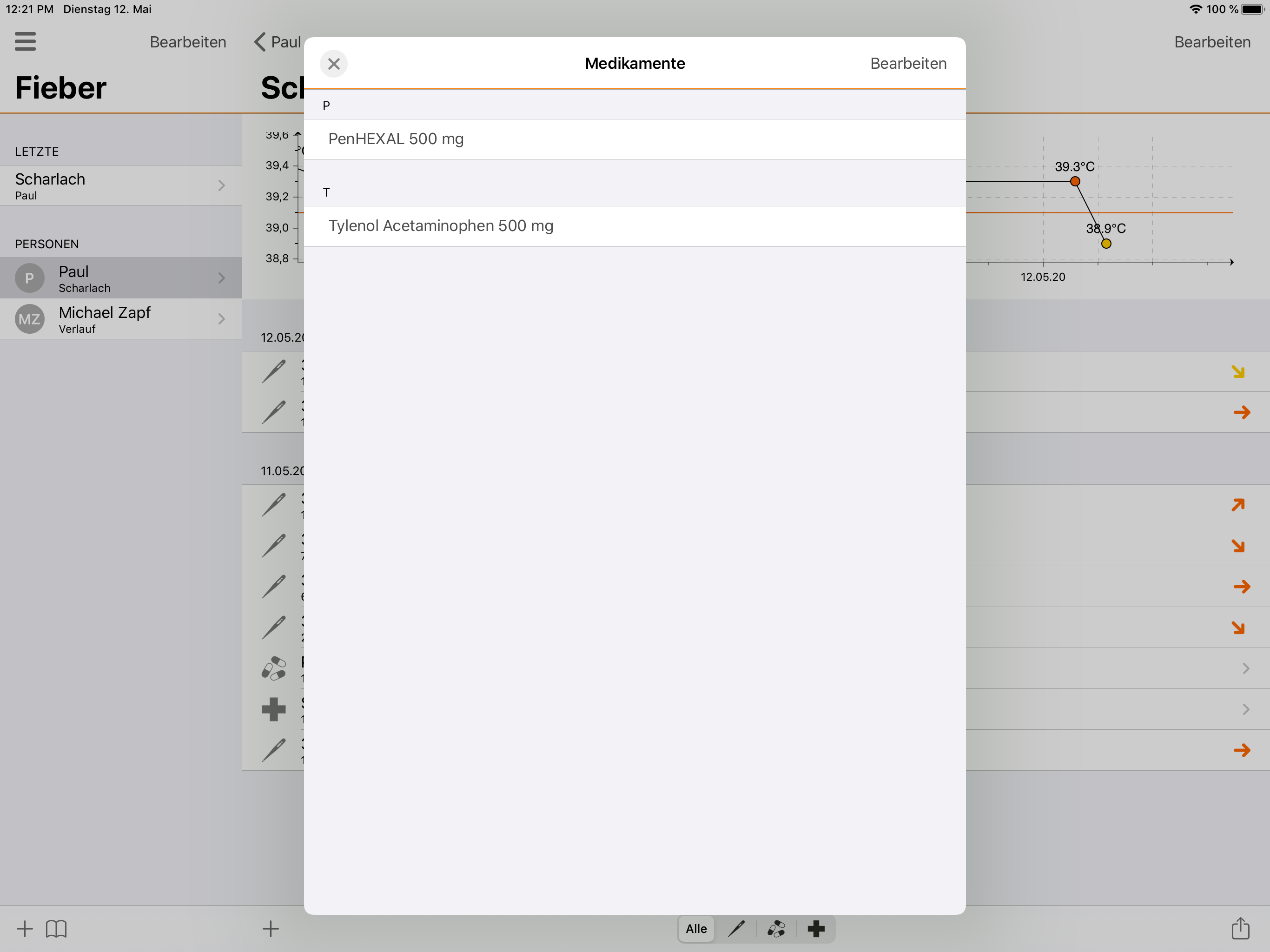Select the pills filter icon
The height and width of the screenshot is (952, 1270).
point(776,928)
